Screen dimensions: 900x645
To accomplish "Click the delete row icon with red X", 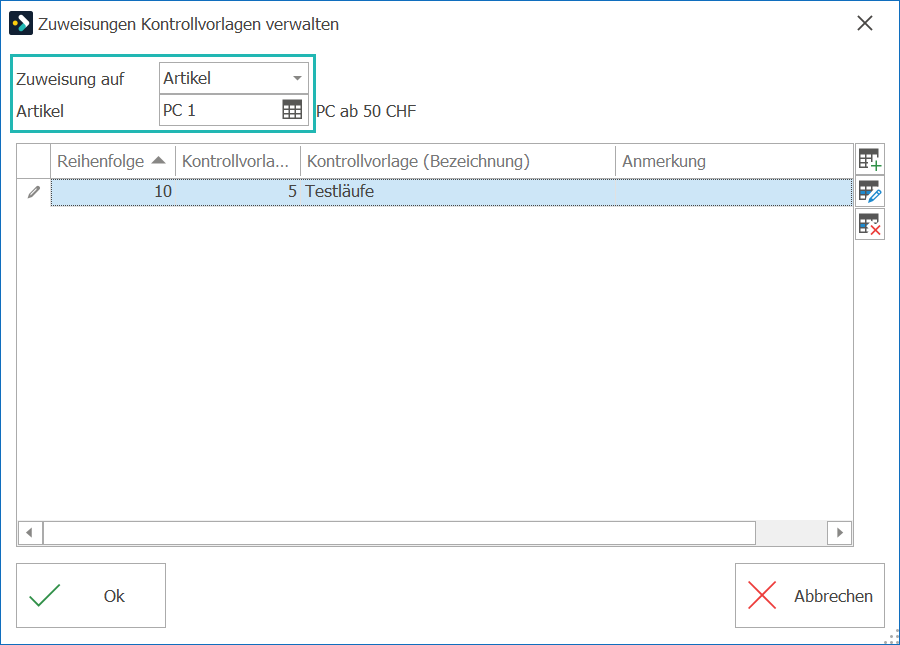I will pos(870,224).
